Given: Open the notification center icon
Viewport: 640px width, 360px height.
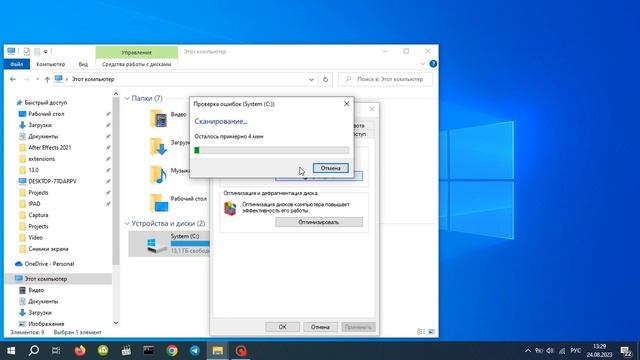Looking at the screenshot, I should coord(626,351).
